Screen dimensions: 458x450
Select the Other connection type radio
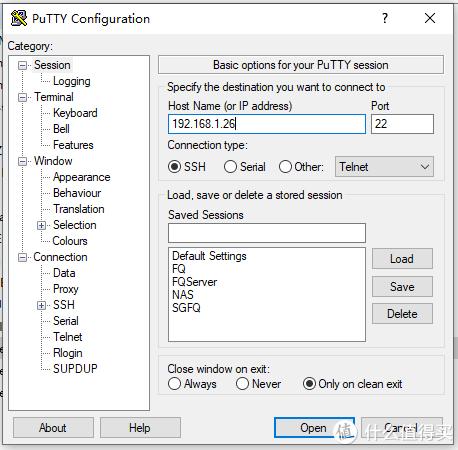[285, 166]
